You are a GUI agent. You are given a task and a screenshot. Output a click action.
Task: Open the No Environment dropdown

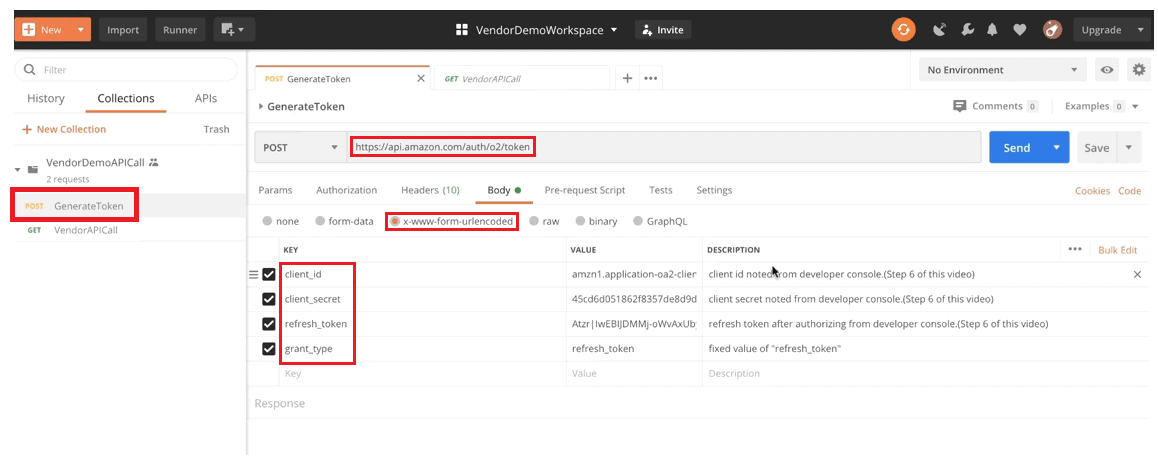[x=1002, y=70]
